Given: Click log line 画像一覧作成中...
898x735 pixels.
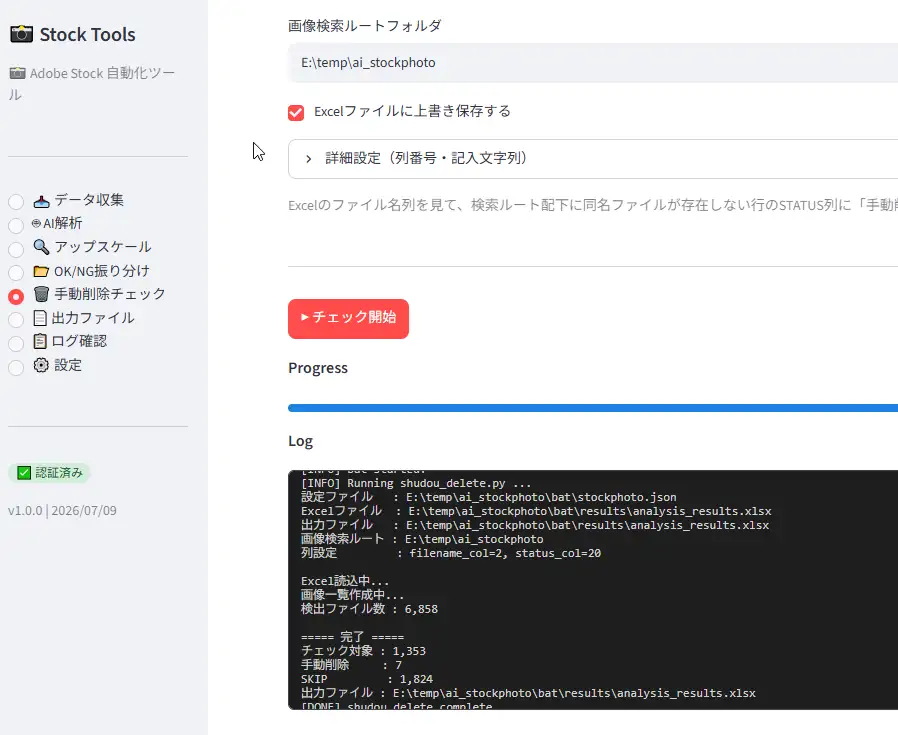Looking at the screenshot, I should [353, 595].
